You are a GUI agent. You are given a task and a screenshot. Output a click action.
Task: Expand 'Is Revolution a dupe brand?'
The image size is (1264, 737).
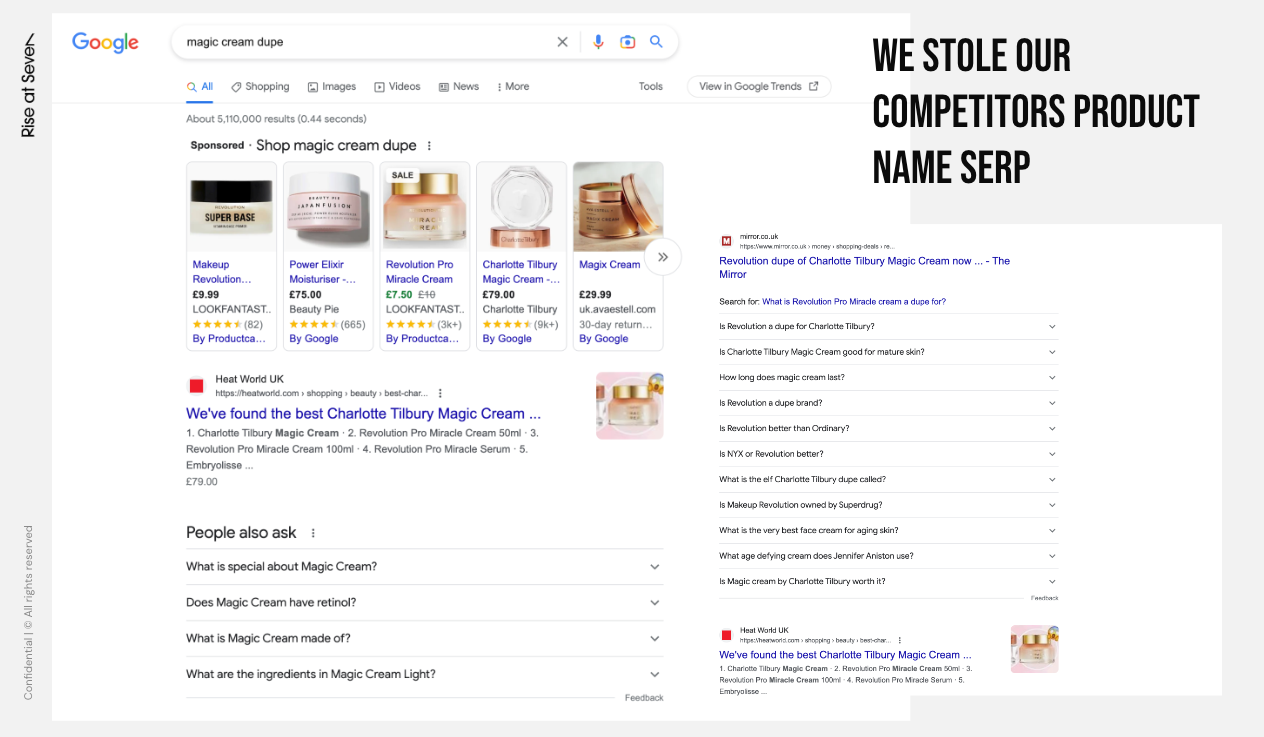coord(888,403)
